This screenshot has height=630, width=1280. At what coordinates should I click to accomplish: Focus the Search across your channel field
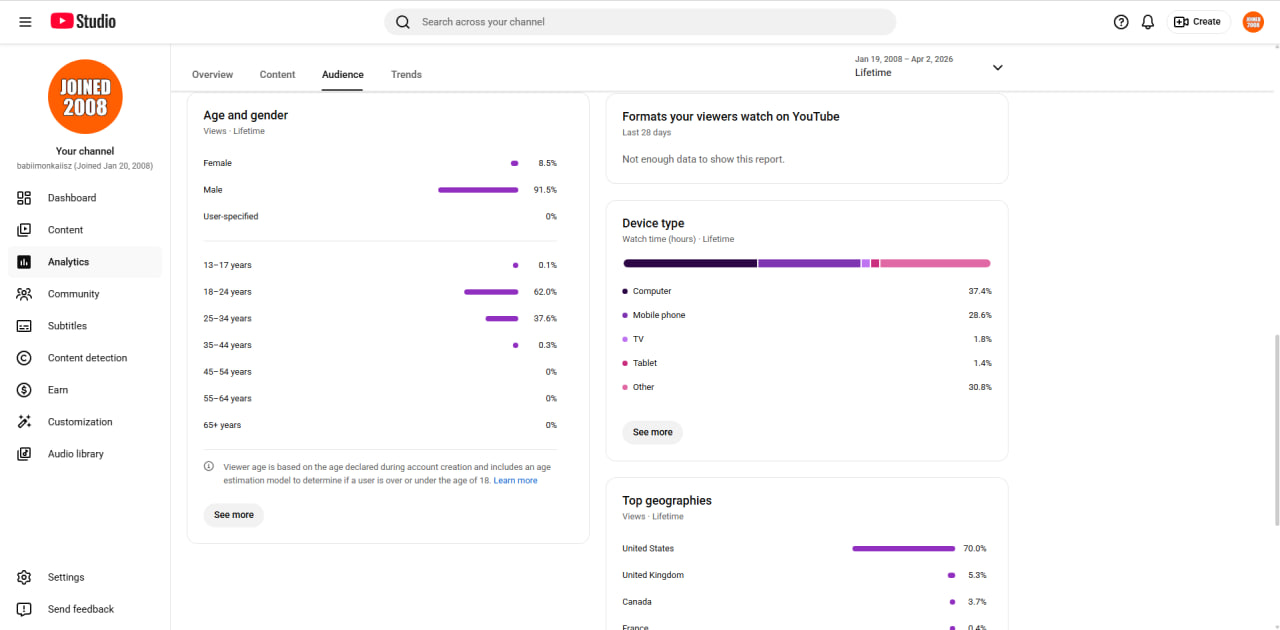point(640,22)
